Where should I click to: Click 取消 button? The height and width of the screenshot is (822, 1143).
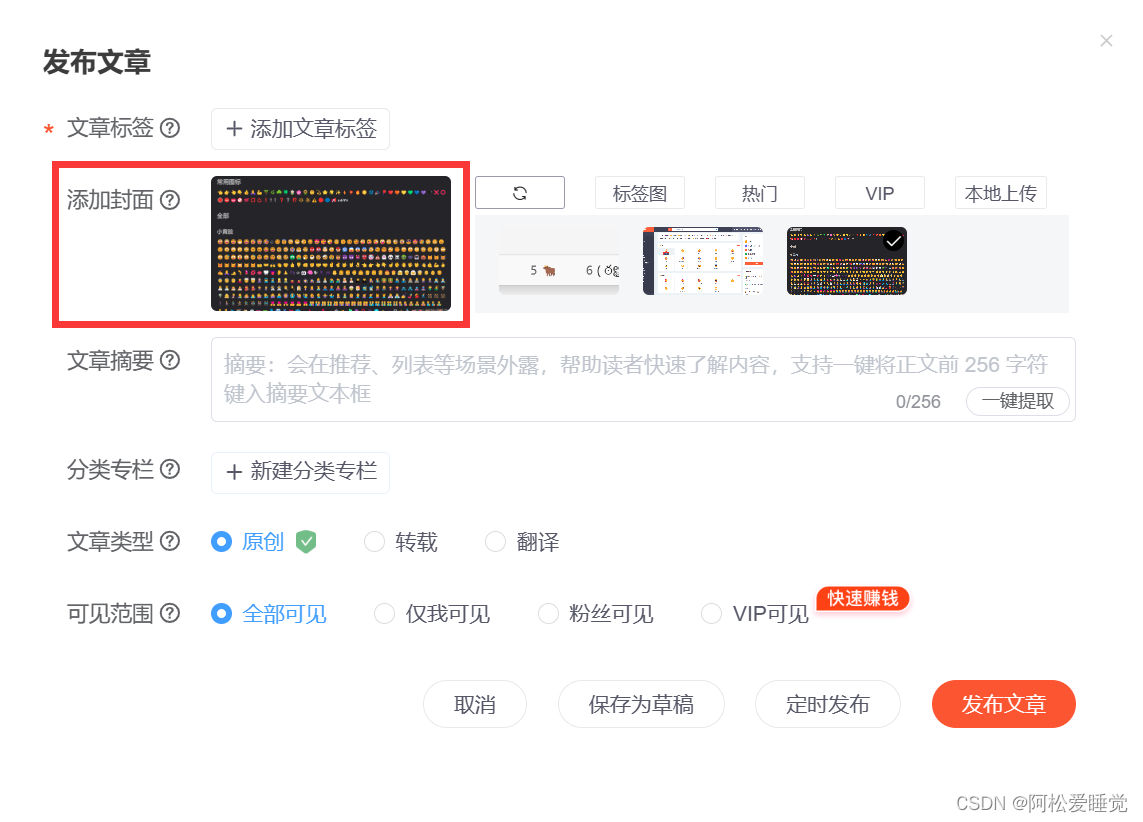click(475, 704)
